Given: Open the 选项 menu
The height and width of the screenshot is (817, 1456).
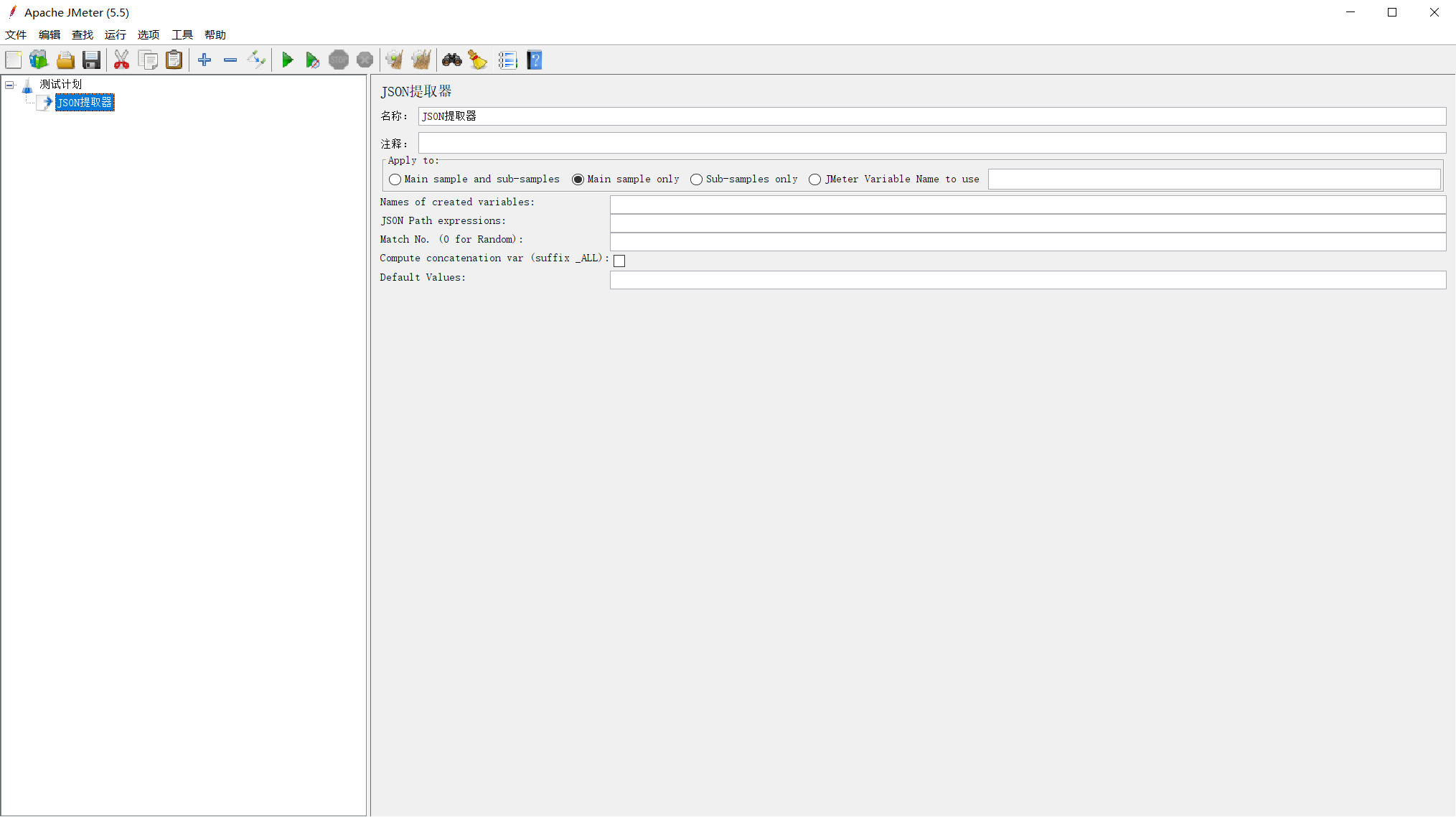Looking at the screenshot, I should (148, 34).
